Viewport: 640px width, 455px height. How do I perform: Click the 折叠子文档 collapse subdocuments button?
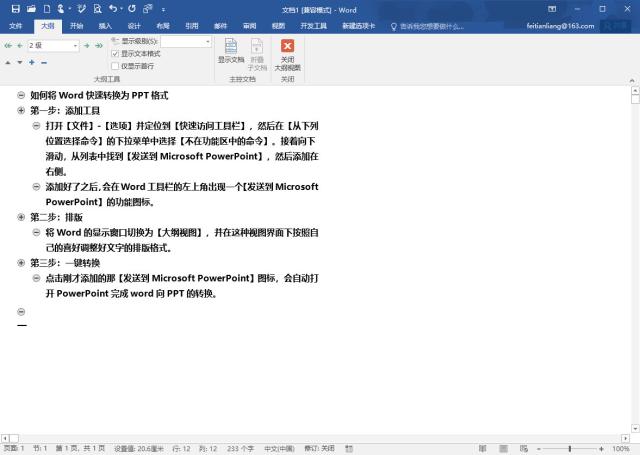click(x=257, y=55)
